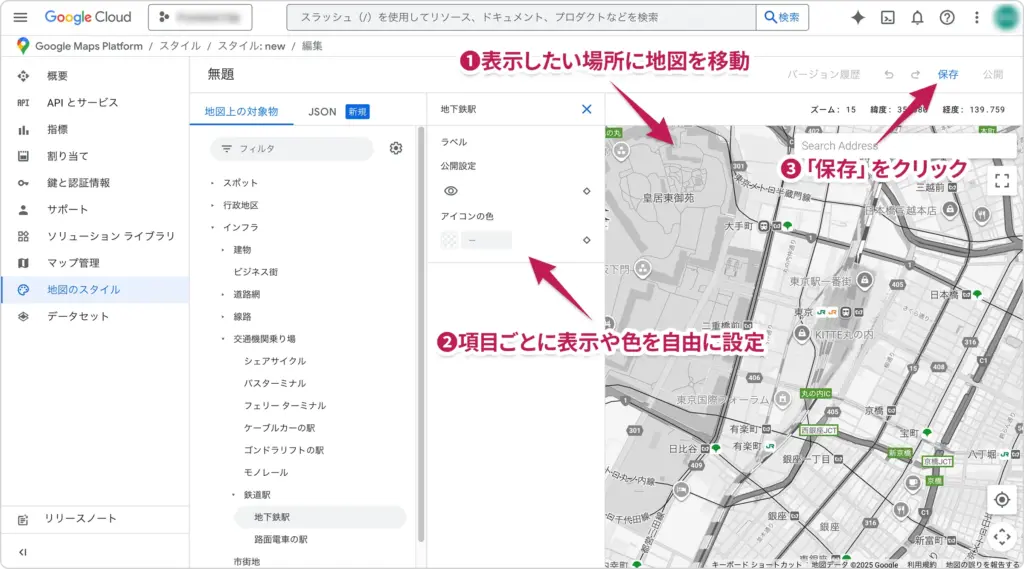
Task: Click the feature list vertical scrollbar
Action: (x=421, y=334)
